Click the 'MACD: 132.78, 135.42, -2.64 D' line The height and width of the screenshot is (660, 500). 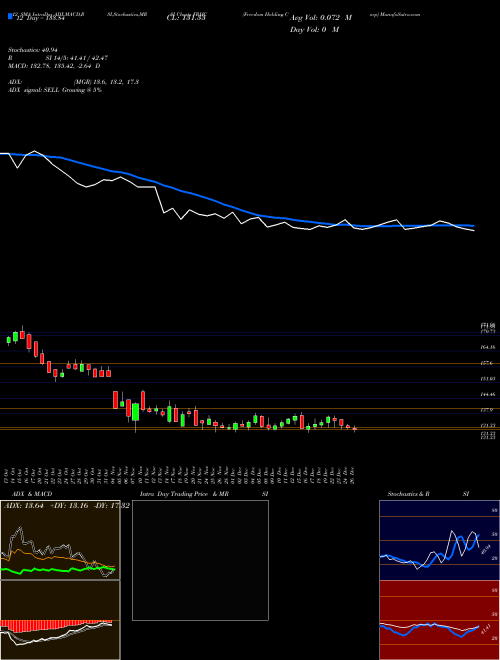pyautogui.click(x=54, y=66)
